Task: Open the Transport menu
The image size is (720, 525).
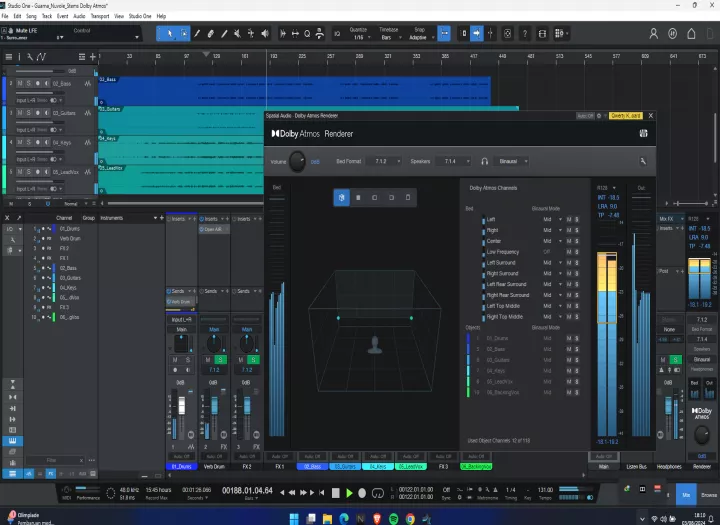Action: click(100, 16)
